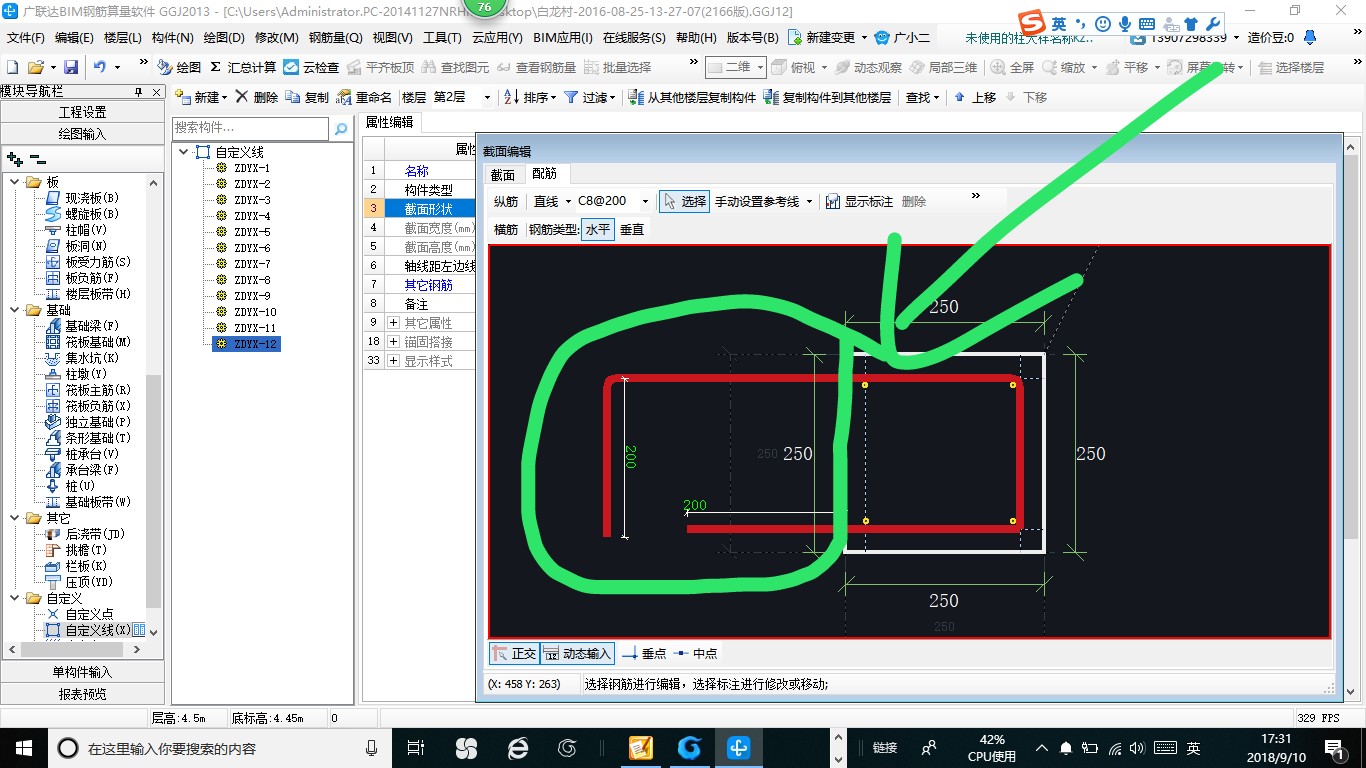Open 过滤 filter dropdown
The image size is (1366, 768).
591,97
